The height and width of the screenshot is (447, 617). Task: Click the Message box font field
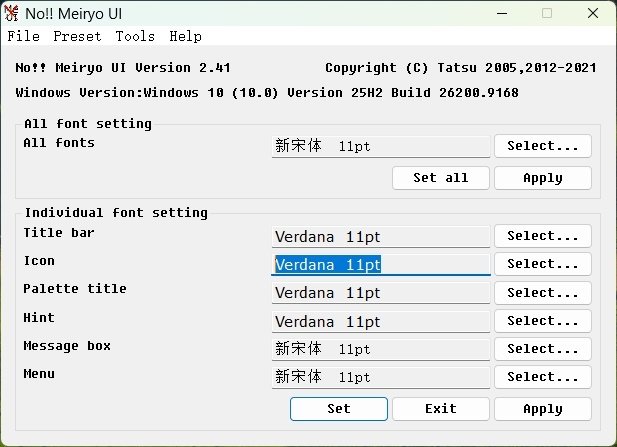[x=381, y=349]
